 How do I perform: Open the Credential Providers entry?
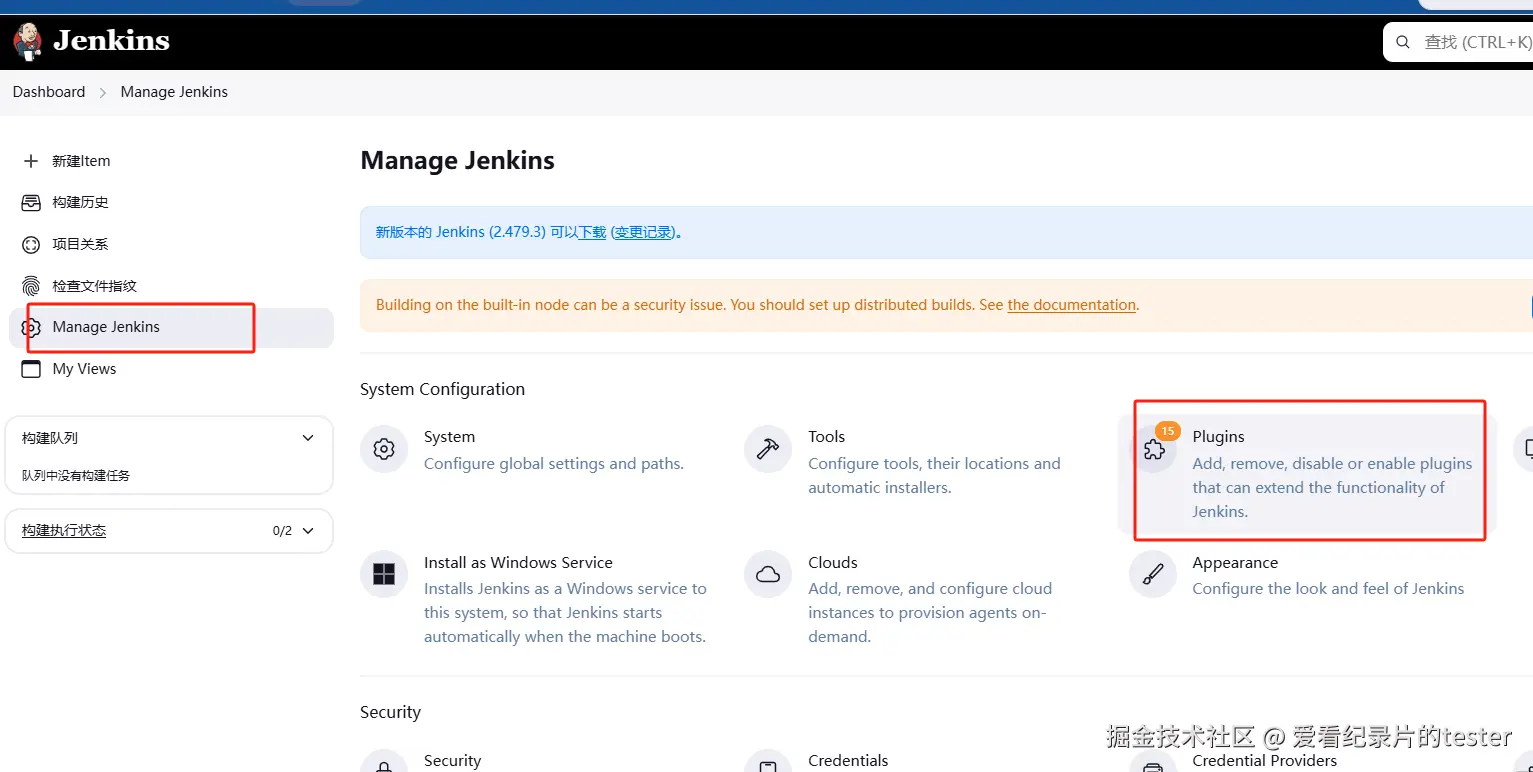(1264, 761)
